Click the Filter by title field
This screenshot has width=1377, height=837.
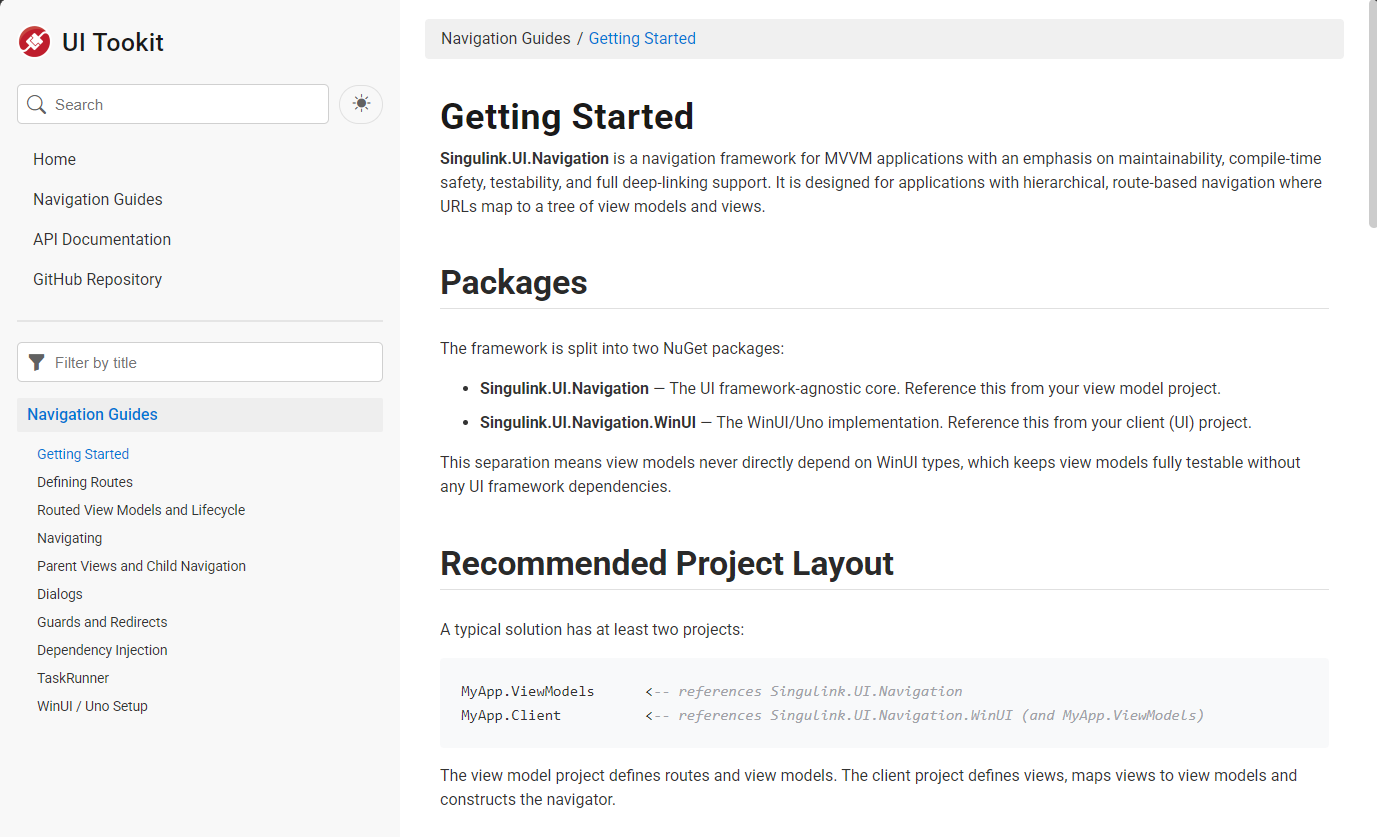click(x=200, y=362)
